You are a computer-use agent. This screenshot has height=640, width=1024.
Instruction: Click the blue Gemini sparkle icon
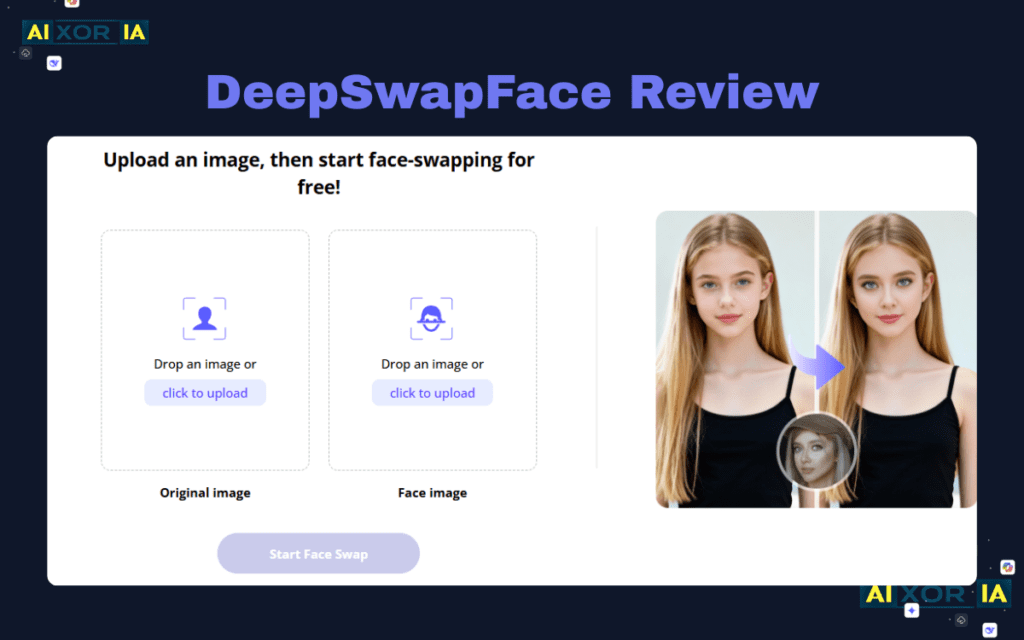click(x=911, y=610)
